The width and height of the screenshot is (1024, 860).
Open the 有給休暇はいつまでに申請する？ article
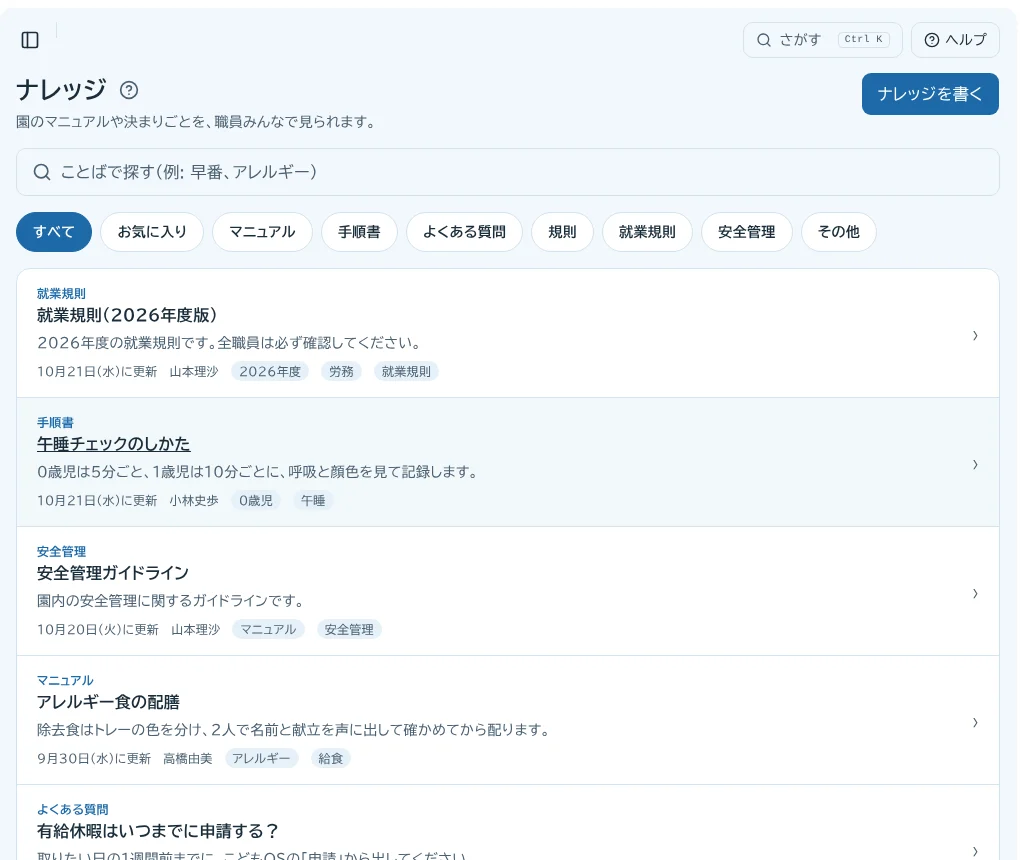click(x=158, y=831)
